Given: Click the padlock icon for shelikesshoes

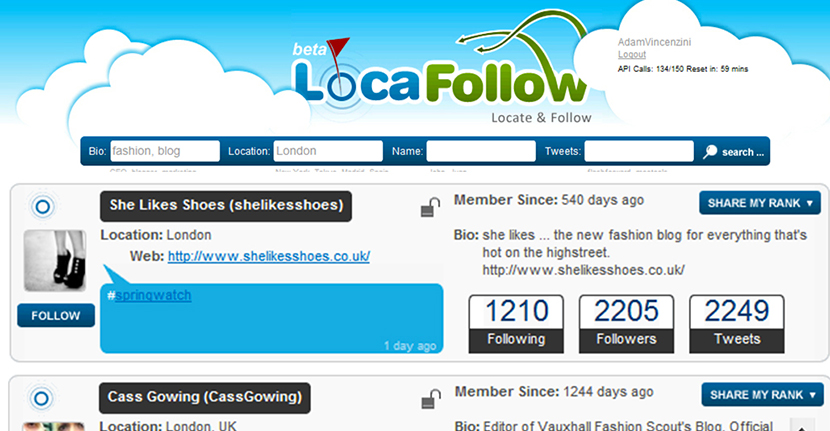Looking at the screenshot, I should tap(430, 208).
